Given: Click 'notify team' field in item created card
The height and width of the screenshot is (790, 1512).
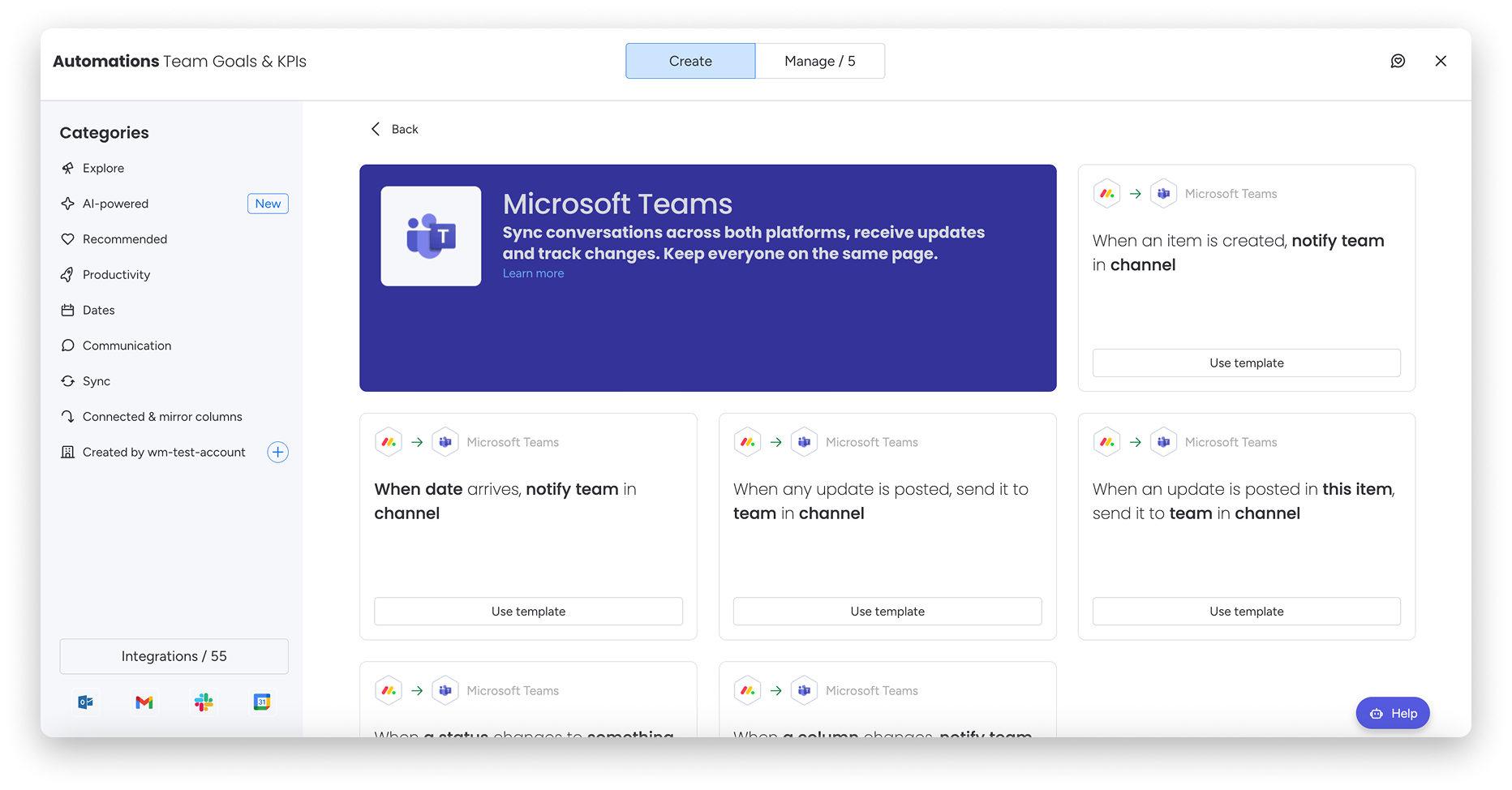Looking at the screenshot, I should pyautogui.click(x=1338, y=241).
